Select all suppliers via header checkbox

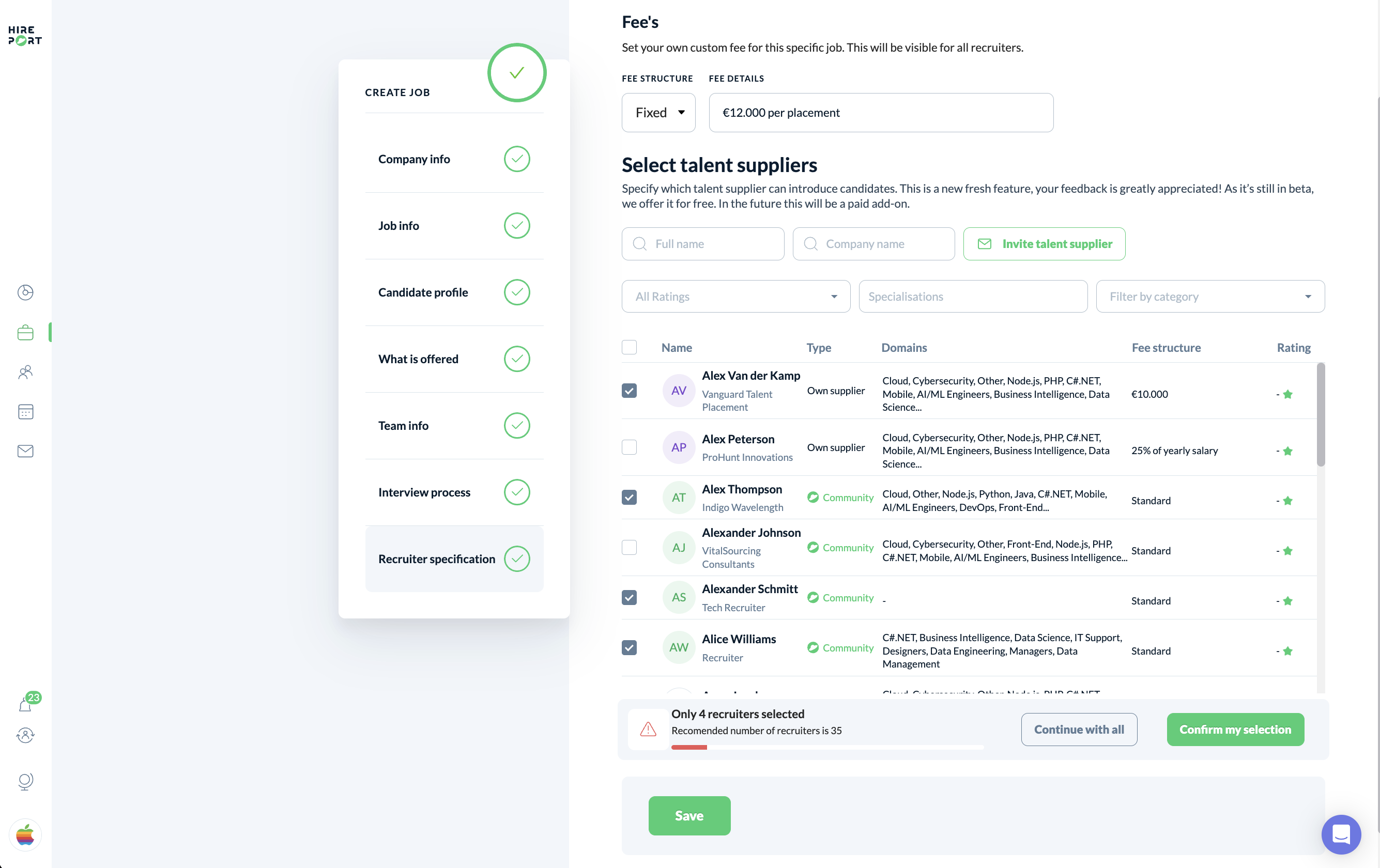click(x=629, y=347)
